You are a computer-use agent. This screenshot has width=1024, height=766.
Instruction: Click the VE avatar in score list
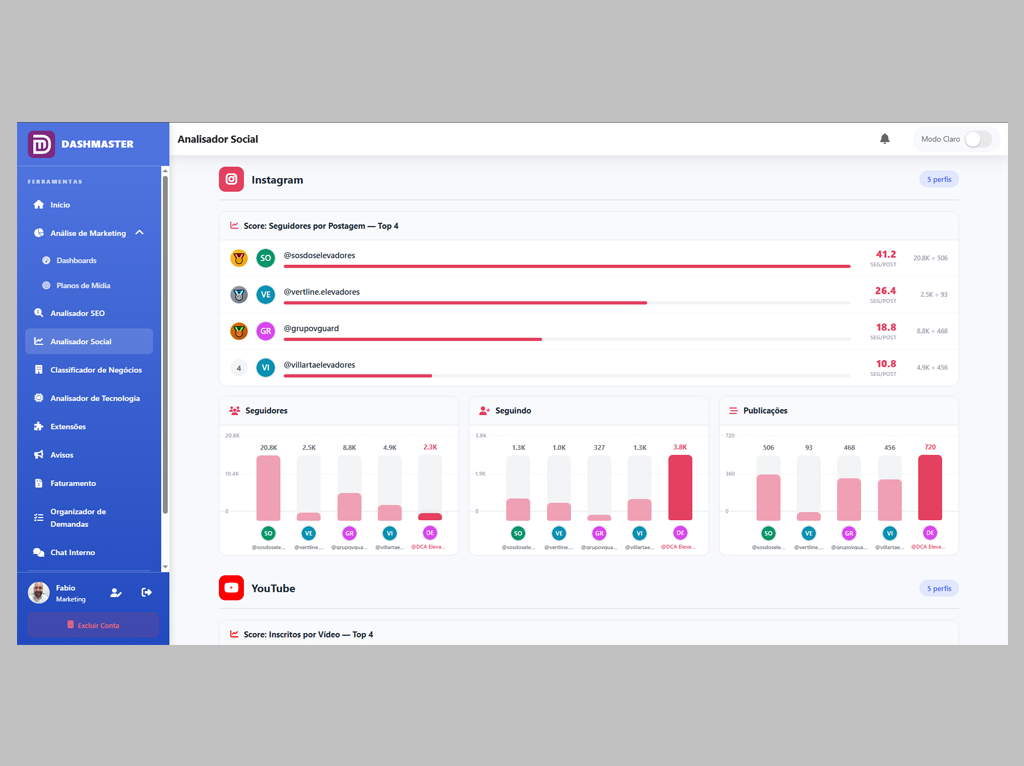point(265,295)
